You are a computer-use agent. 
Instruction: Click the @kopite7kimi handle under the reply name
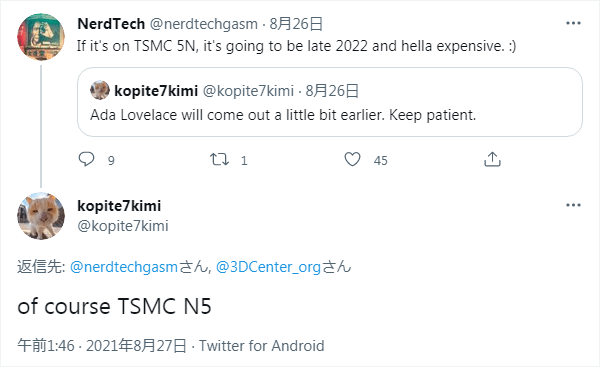tap(123, 226)
